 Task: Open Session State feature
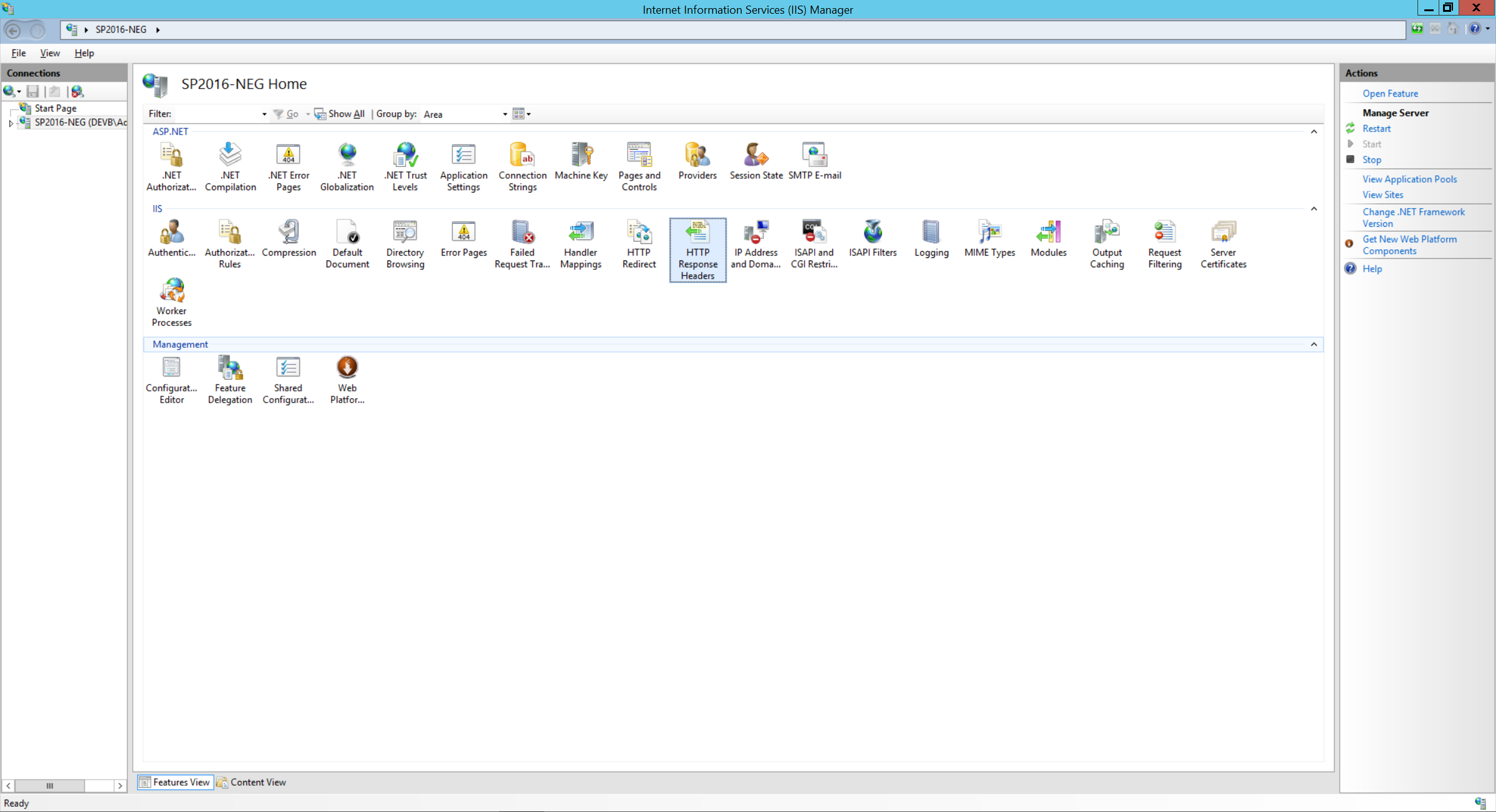coord(756,161)
